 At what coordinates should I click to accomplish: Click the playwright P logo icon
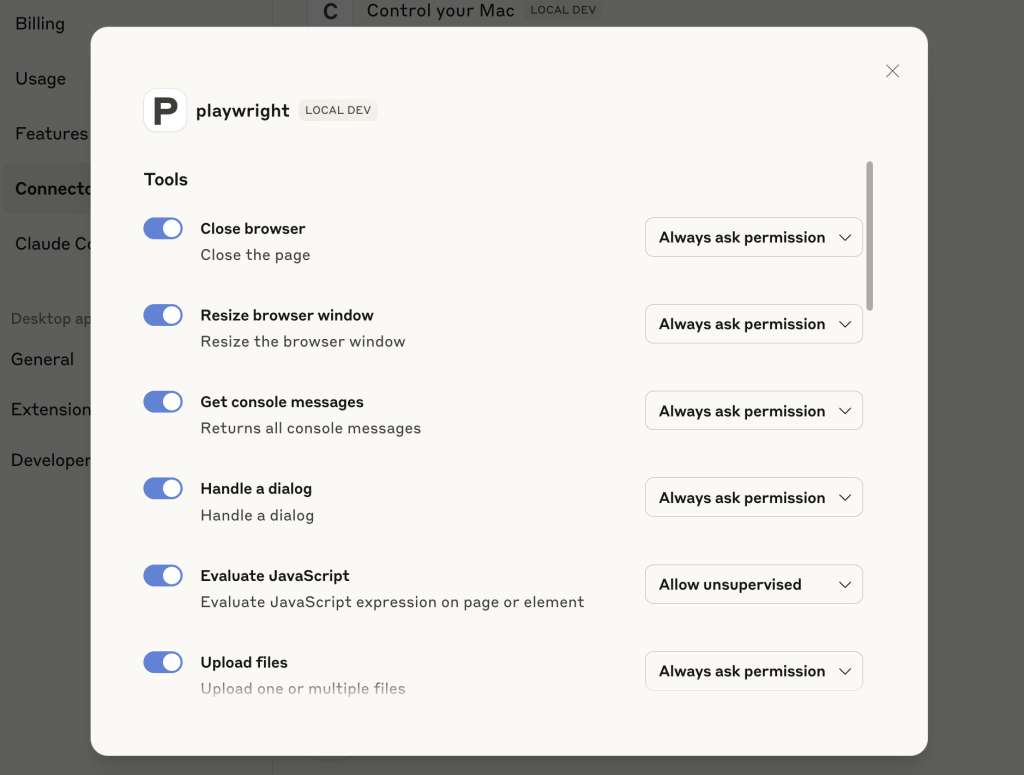(x=165, y=110)
